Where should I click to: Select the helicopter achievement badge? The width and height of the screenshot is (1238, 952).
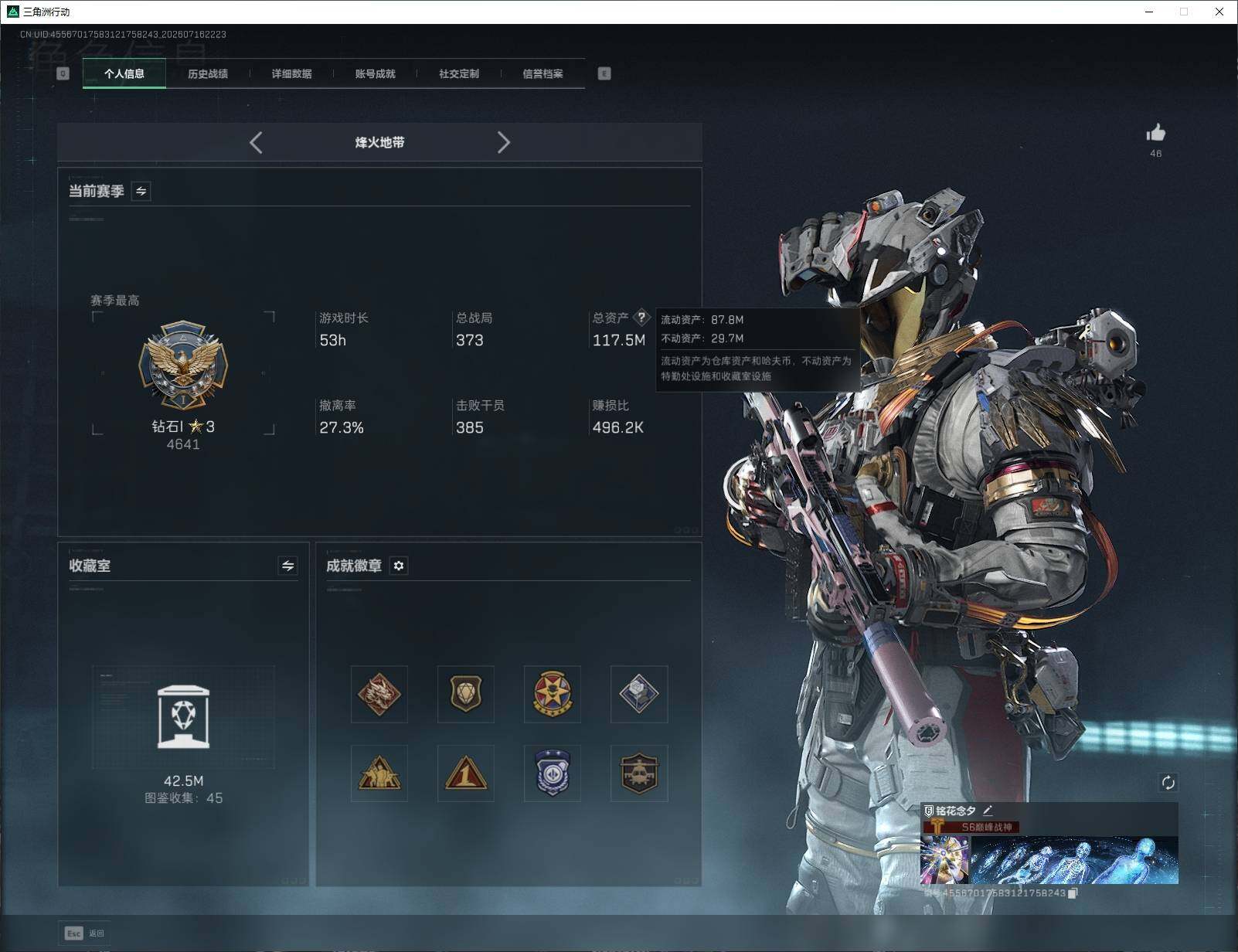[x=639, y=773]
